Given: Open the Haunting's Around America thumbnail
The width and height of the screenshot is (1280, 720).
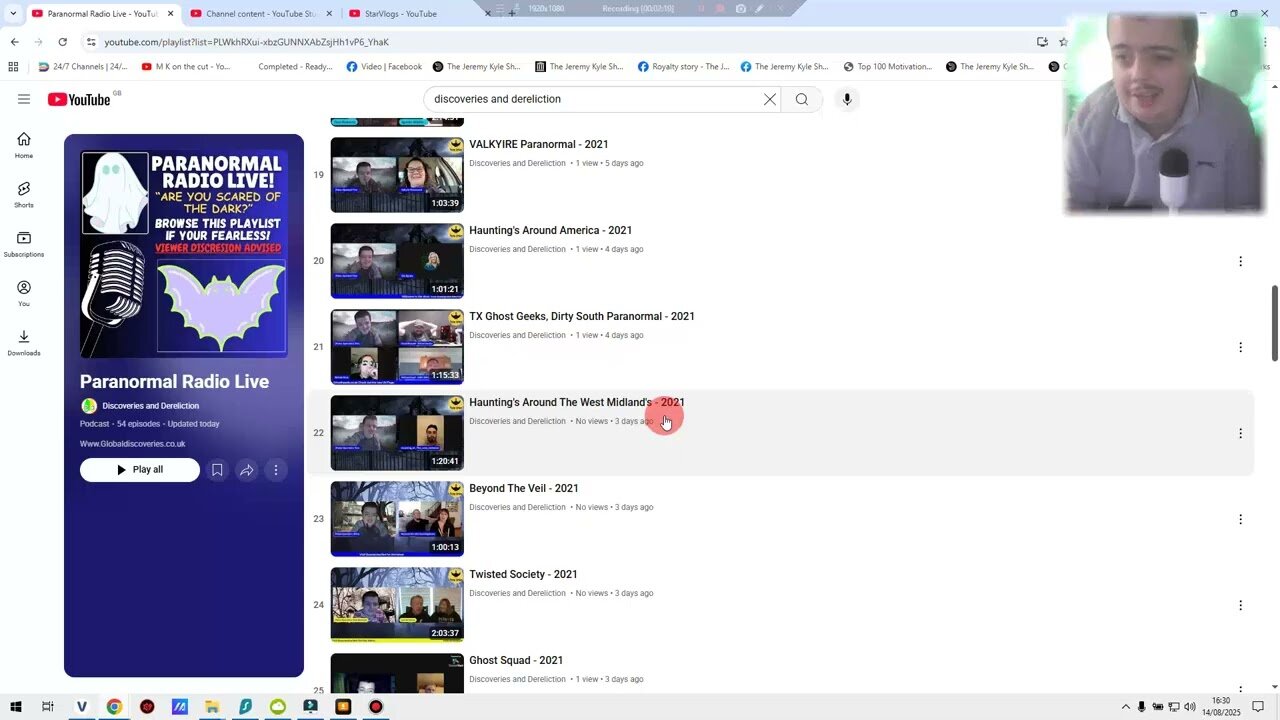Looking at the screenshot, I should [397, 261].
